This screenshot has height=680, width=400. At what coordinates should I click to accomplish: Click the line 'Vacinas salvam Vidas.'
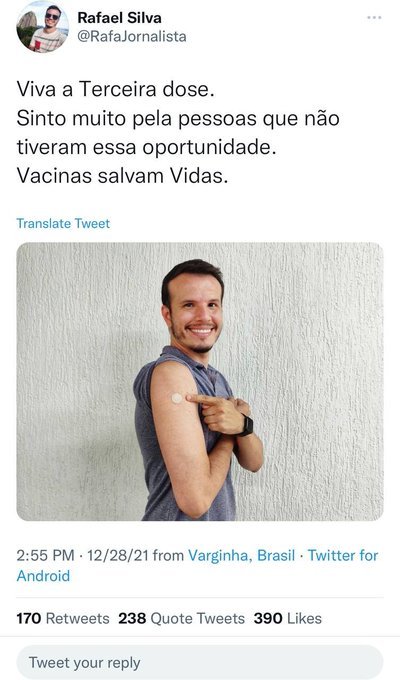click(122, 176)
